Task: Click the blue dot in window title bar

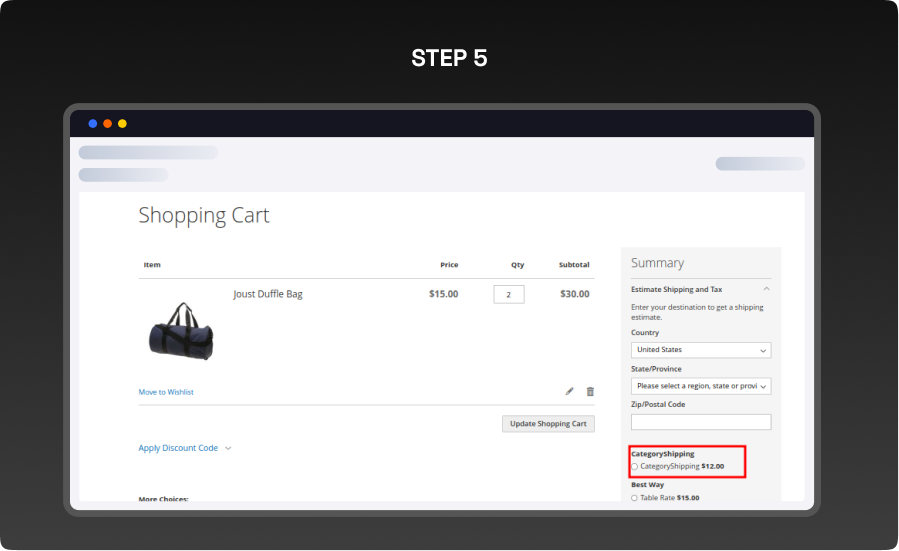Action: click(93, 123)
